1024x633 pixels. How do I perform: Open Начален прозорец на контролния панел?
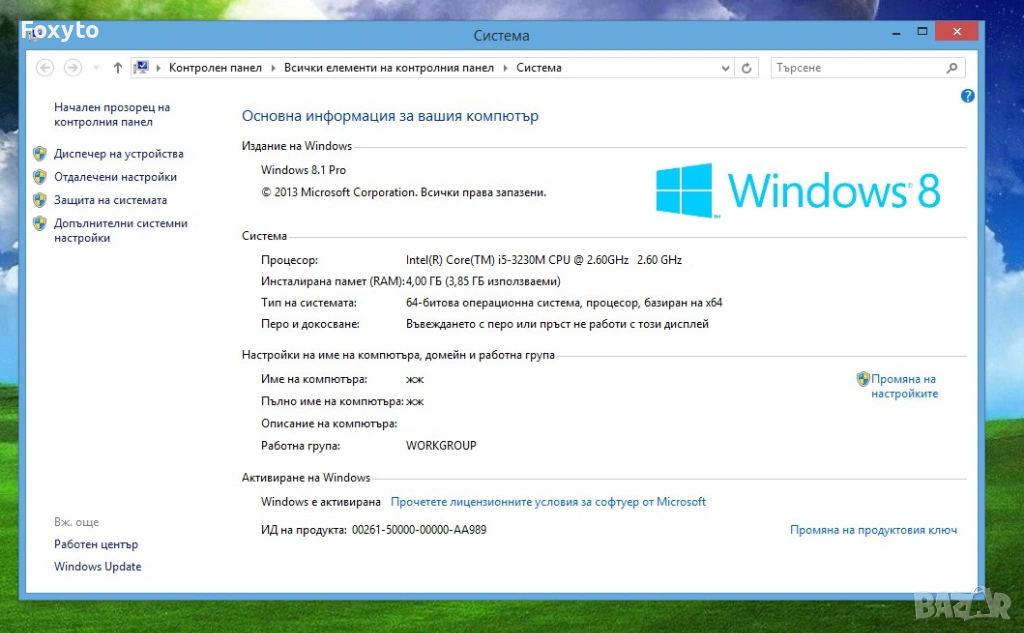[x=112, y=114]
